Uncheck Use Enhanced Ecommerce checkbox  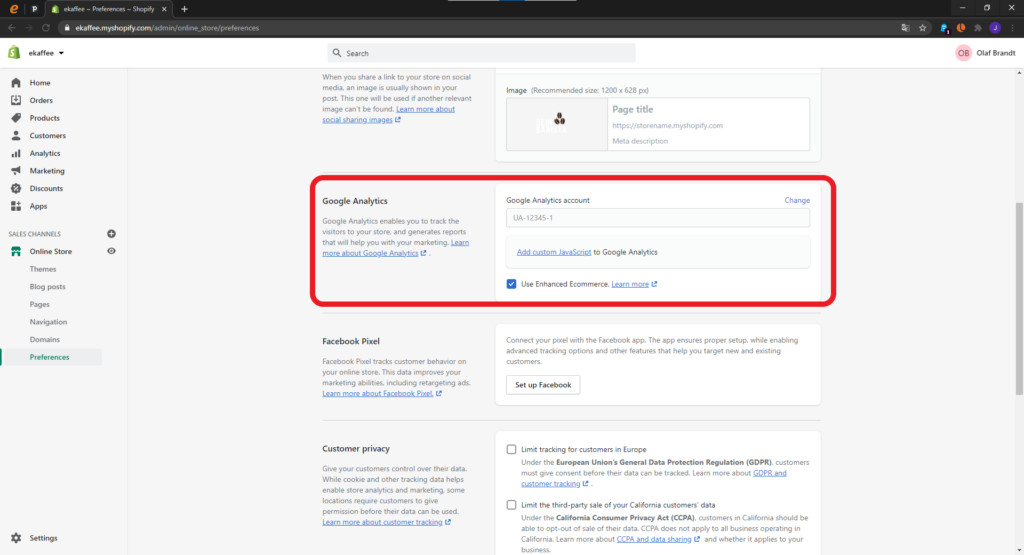click(511, 284)
